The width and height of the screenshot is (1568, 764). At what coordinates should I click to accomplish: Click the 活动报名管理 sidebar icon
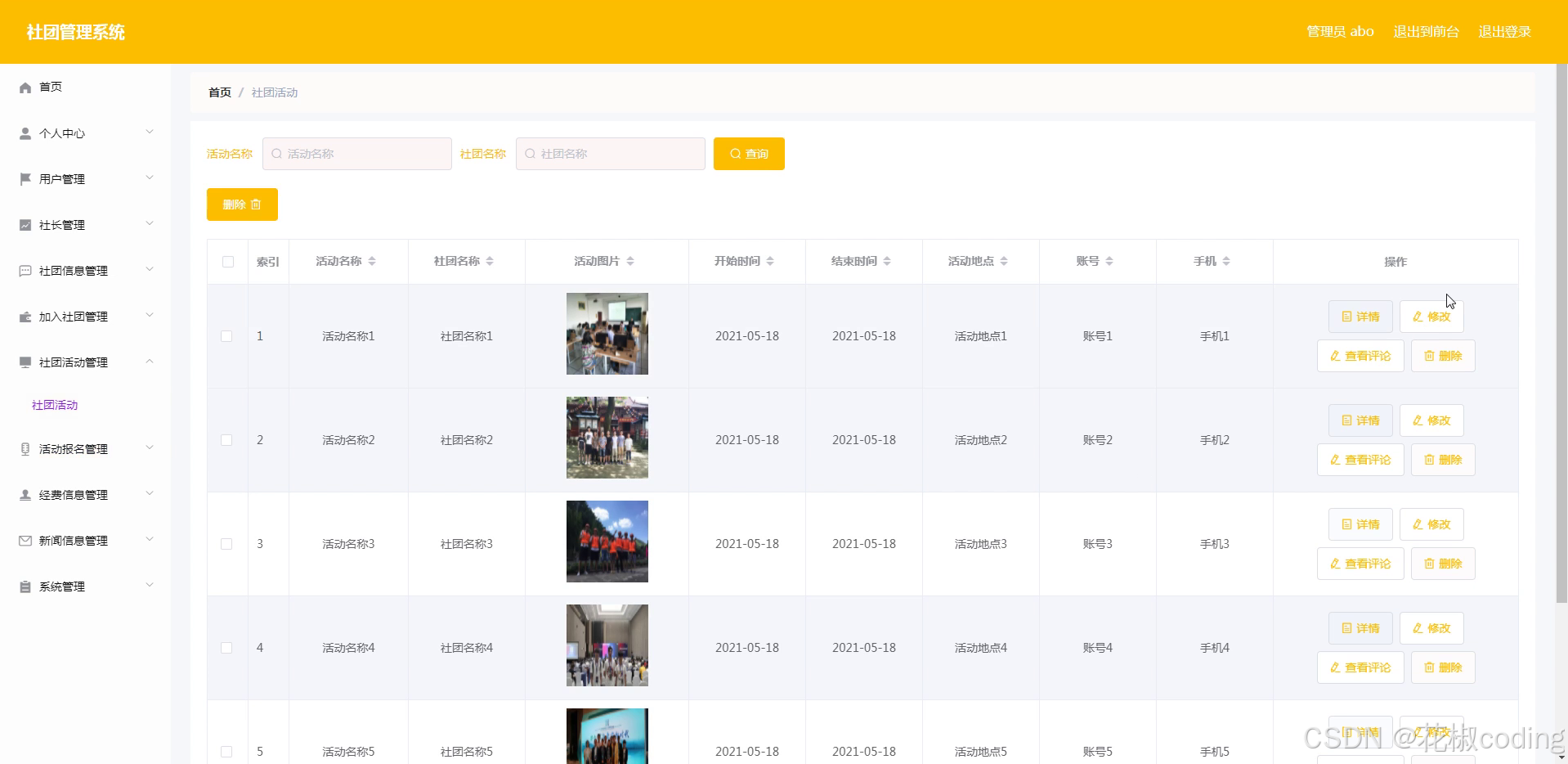tap(25, 449)
